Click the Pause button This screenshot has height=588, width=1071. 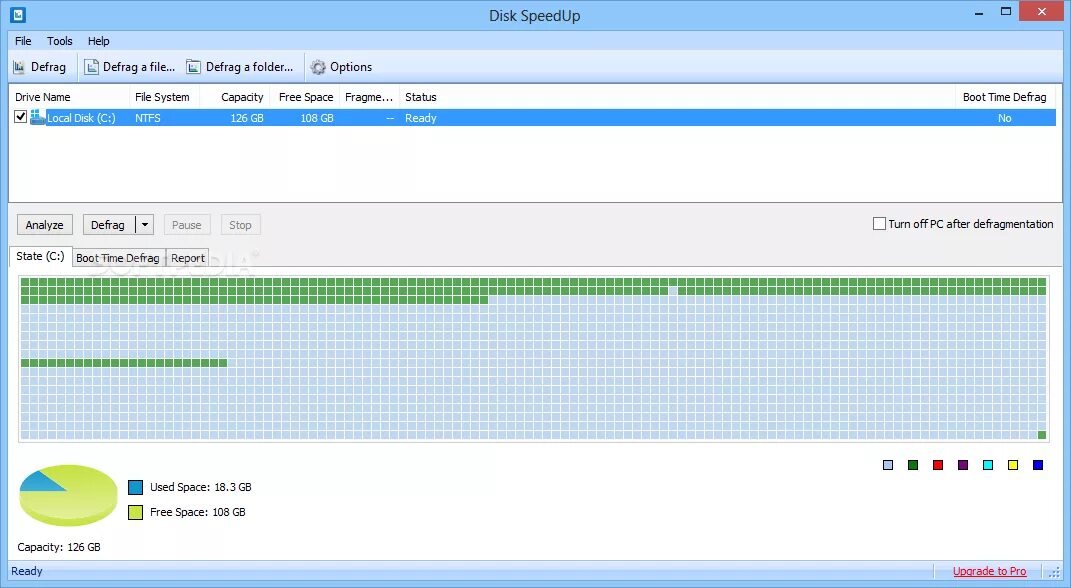(186, 225)
